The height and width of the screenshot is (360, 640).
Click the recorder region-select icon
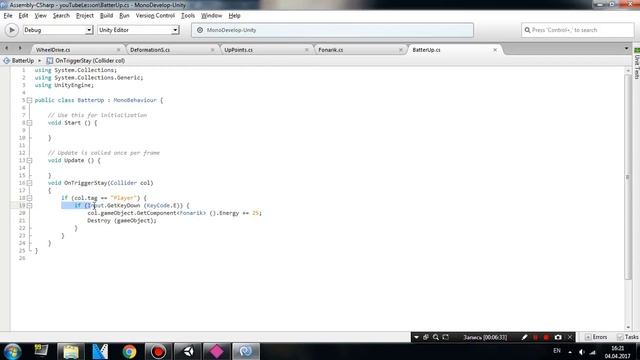pyautogui.click(x=446, y=337)
